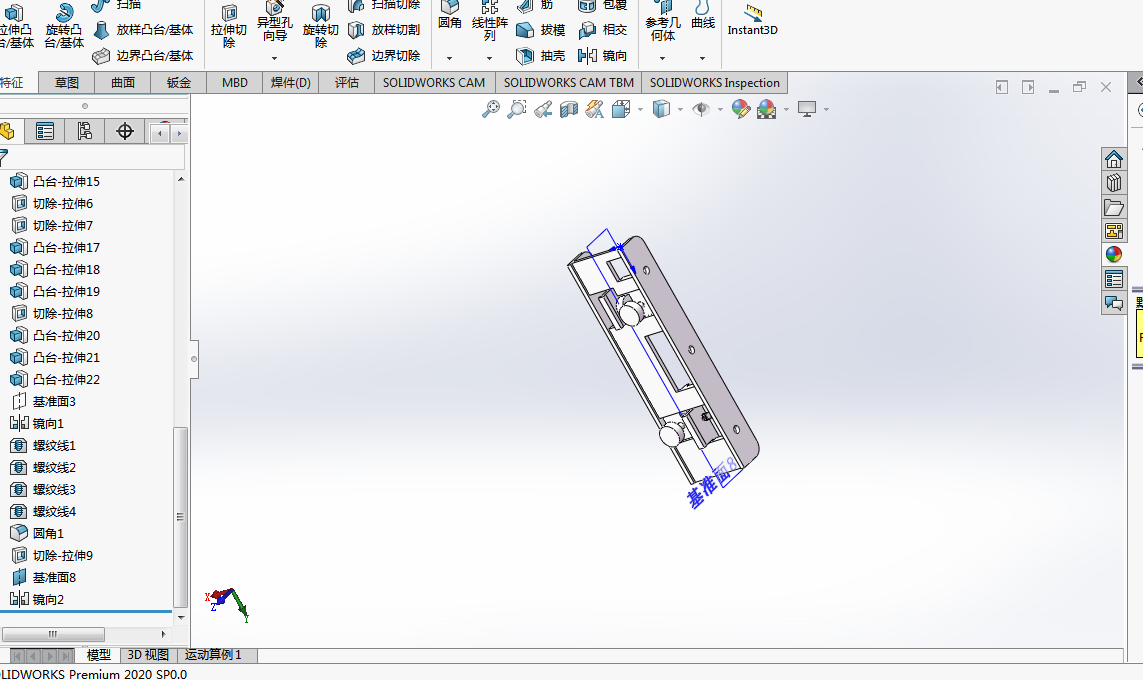The height and width of the screenshot is (680, 1143).
Task: Click the Zoom to Fit icon
Action: pos(491,109)
